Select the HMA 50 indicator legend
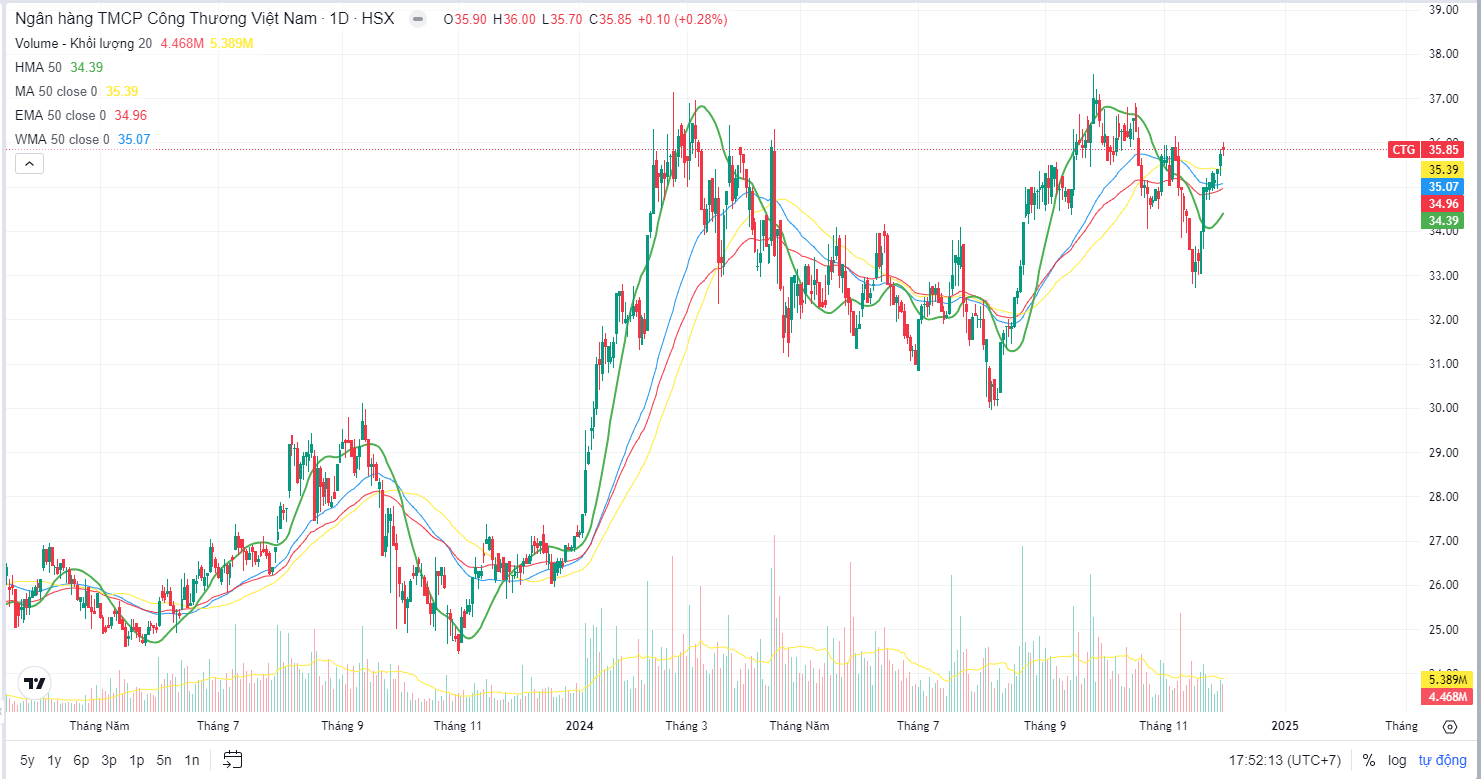Image resolution: width=1481 pixels, height=779 pixels. point(38,67)
